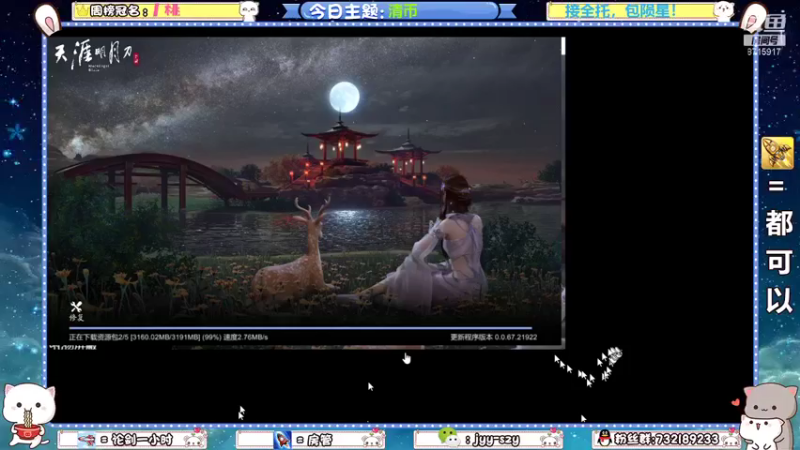Click the 都可以 vertical text on right

tap(779, 260)
